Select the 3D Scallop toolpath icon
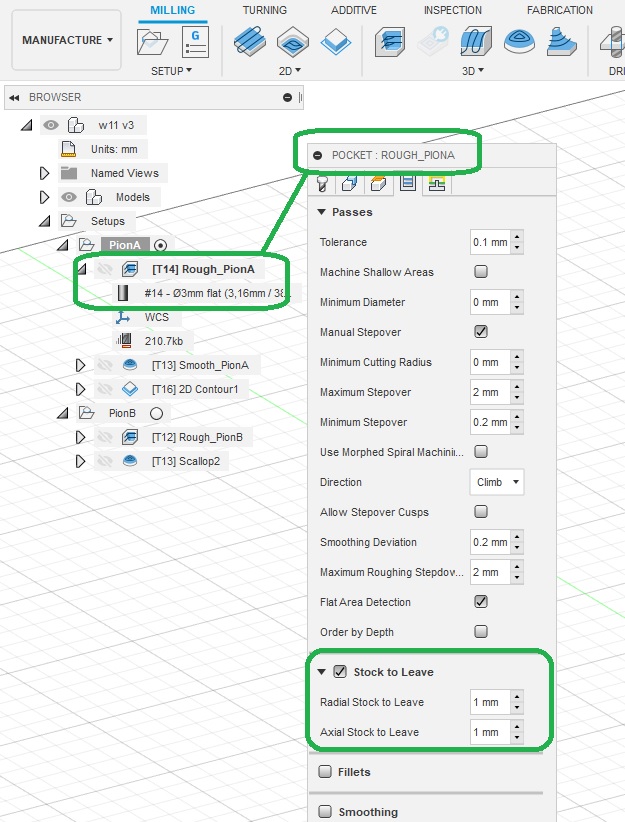The image size is (625, 822). pos(519,42)
